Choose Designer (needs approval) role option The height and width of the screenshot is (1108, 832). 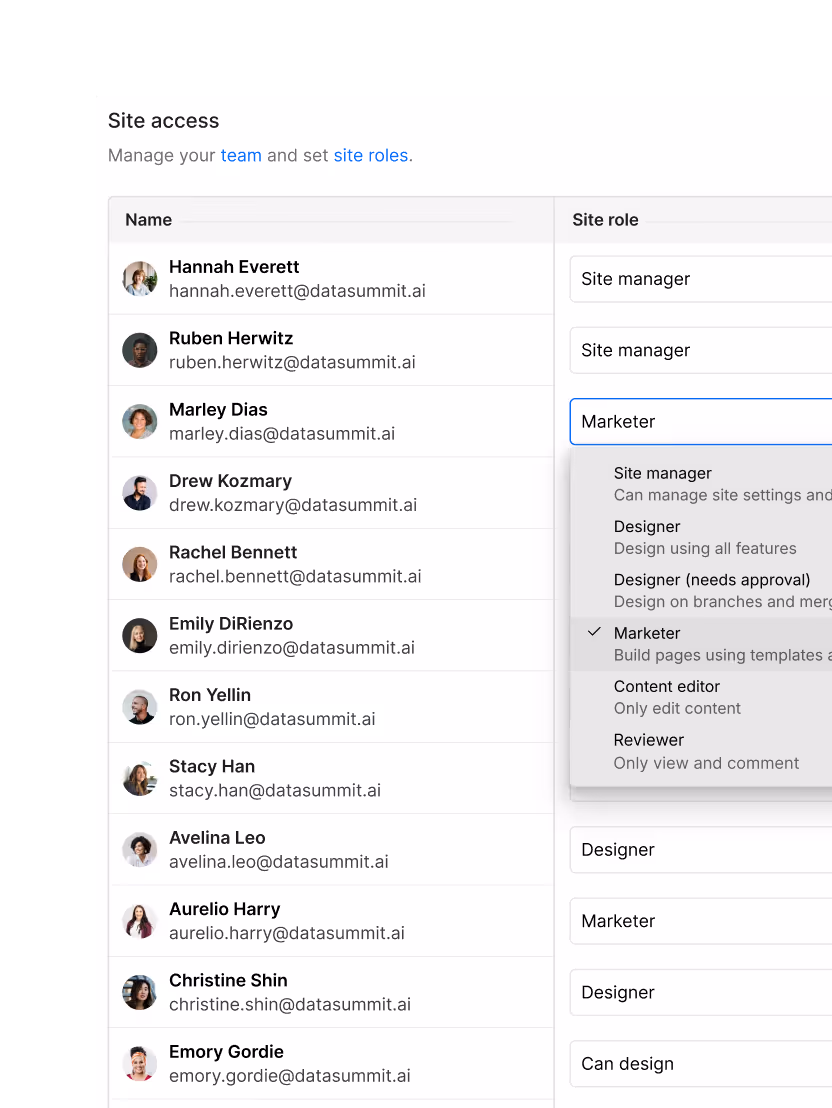point(701,591)
